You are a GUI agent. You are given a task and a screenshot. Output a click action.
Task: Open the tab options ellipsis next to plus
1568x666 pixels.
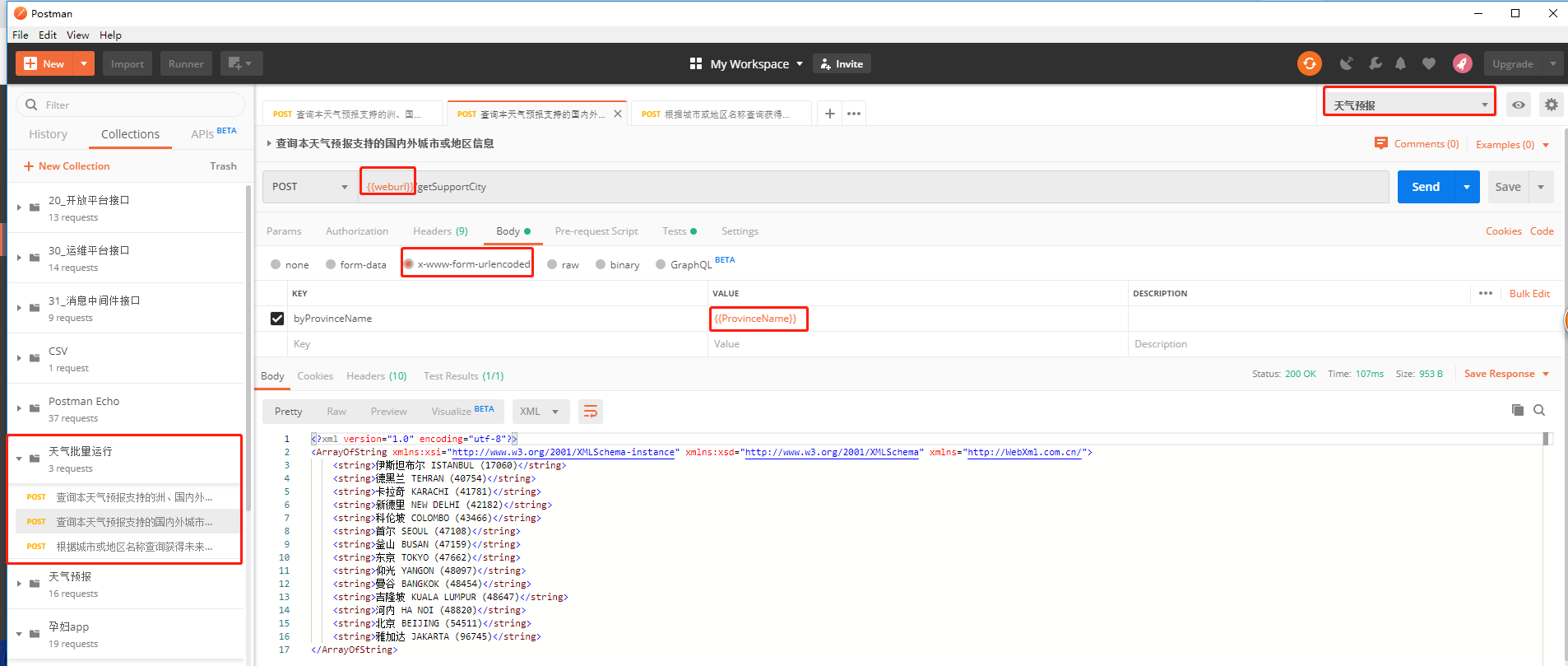pyautogui.click(x=854, y=114)
